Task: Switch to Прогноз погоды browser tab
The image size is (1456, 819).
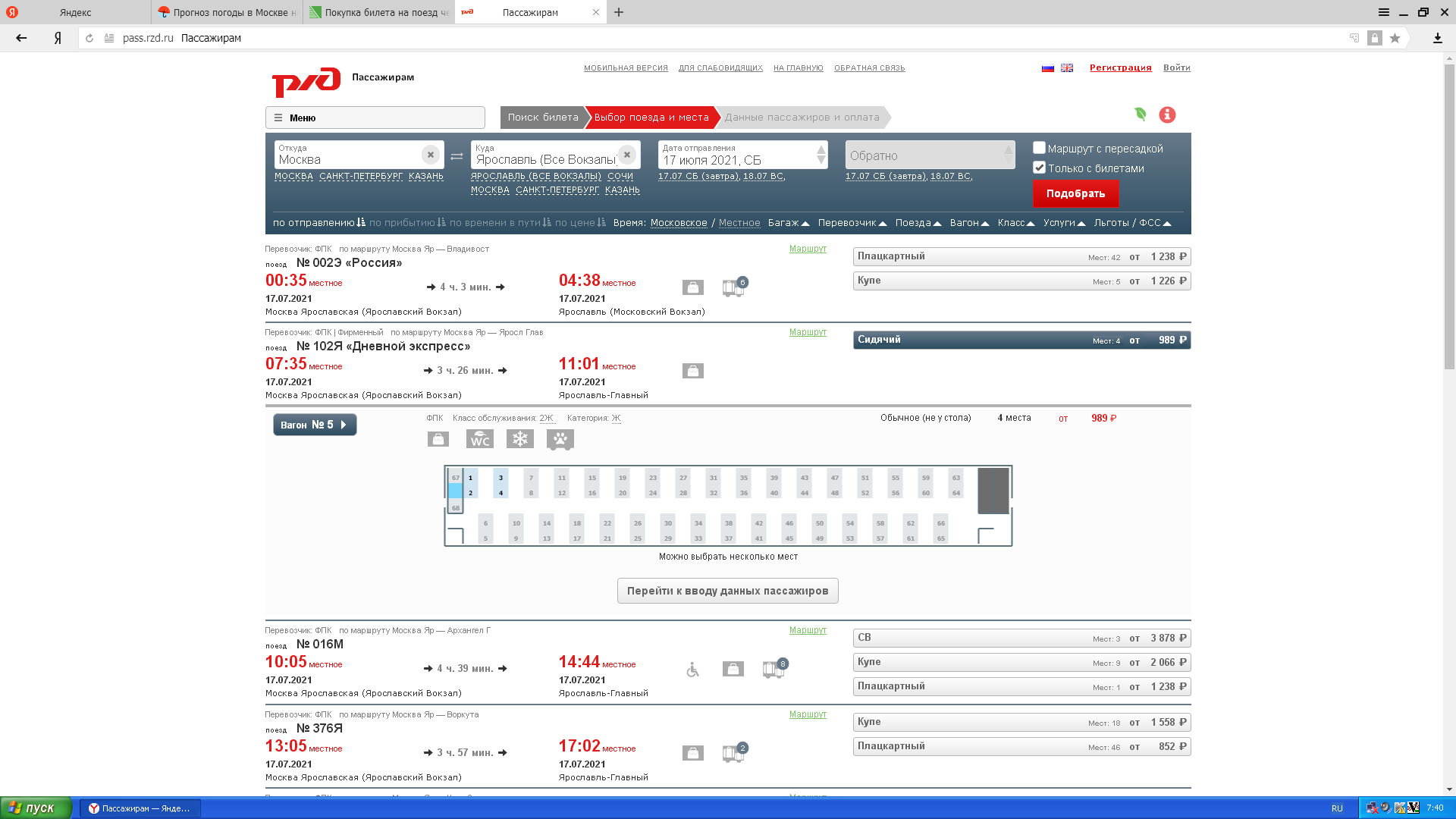Action: click(227, 12)
